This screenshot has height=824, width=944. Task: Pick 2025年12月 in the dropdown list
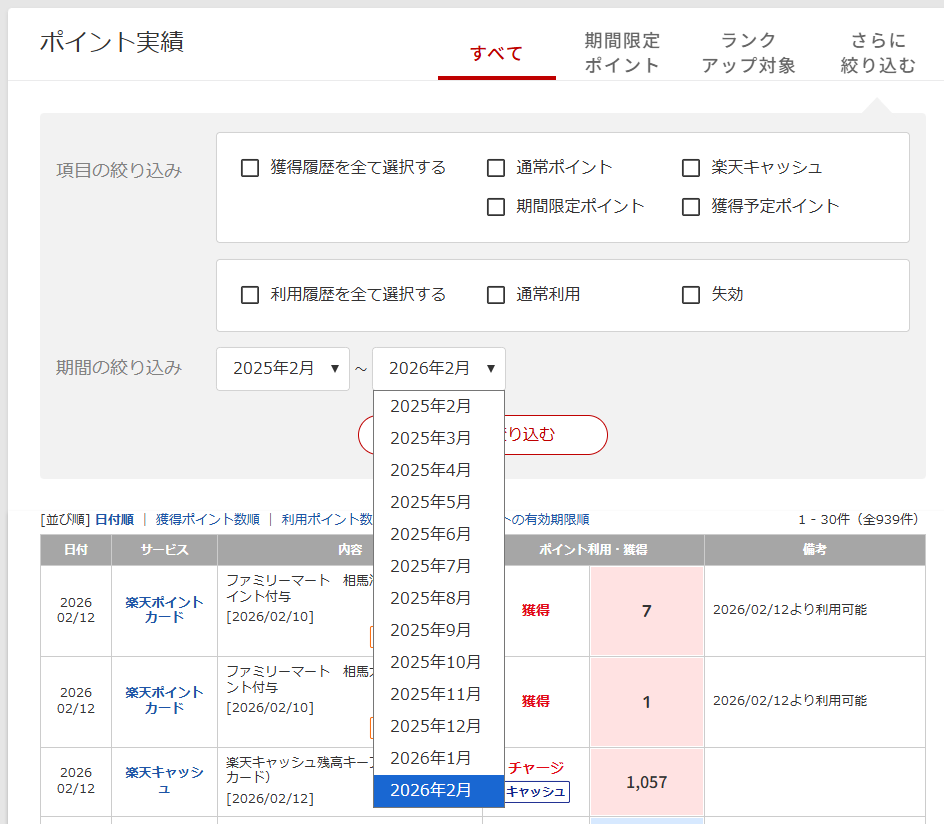(435, 726)
